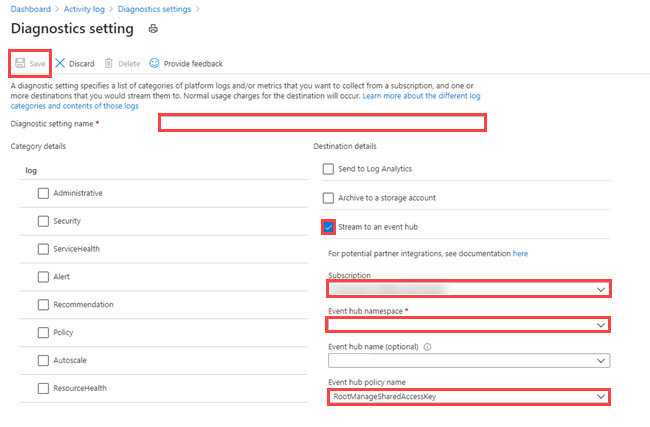Click the print icon beside the title
The width and height of the screenshot is (650, 427).
click(x=152, y=29)
